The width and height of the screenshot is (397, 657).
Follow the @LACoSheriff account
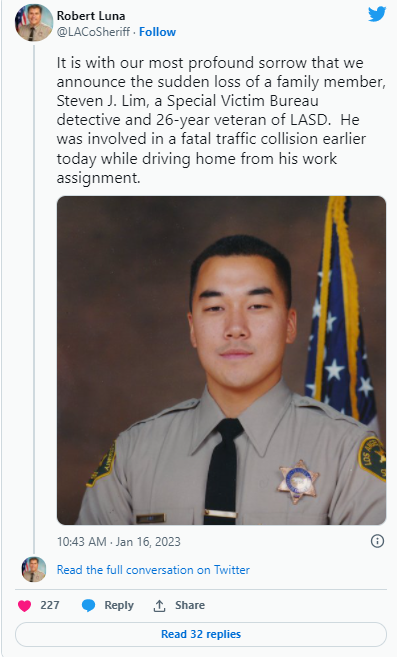click(x=158, y=32)
